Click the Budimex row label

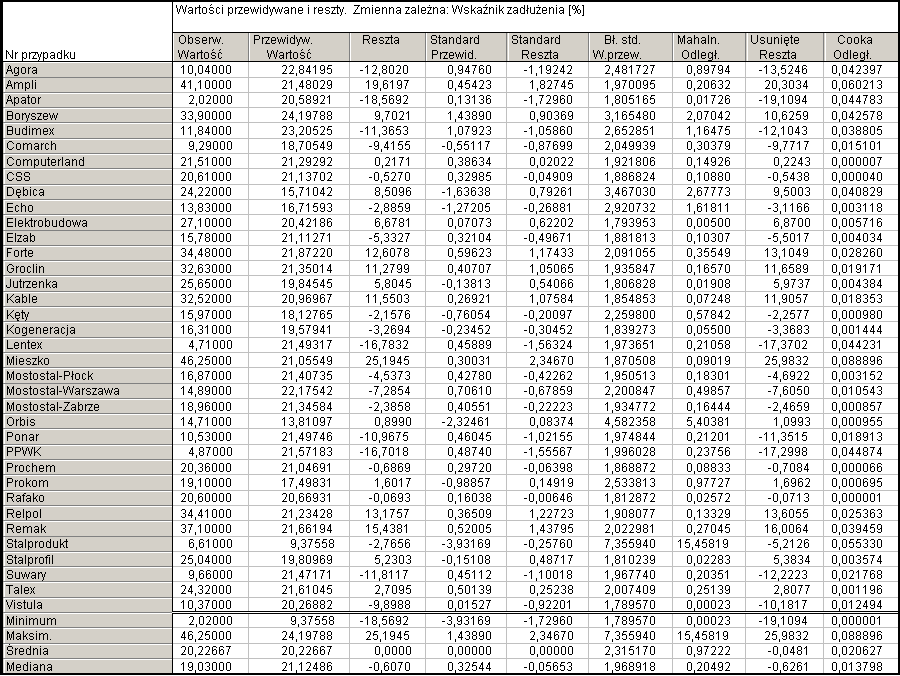point(87,131)
